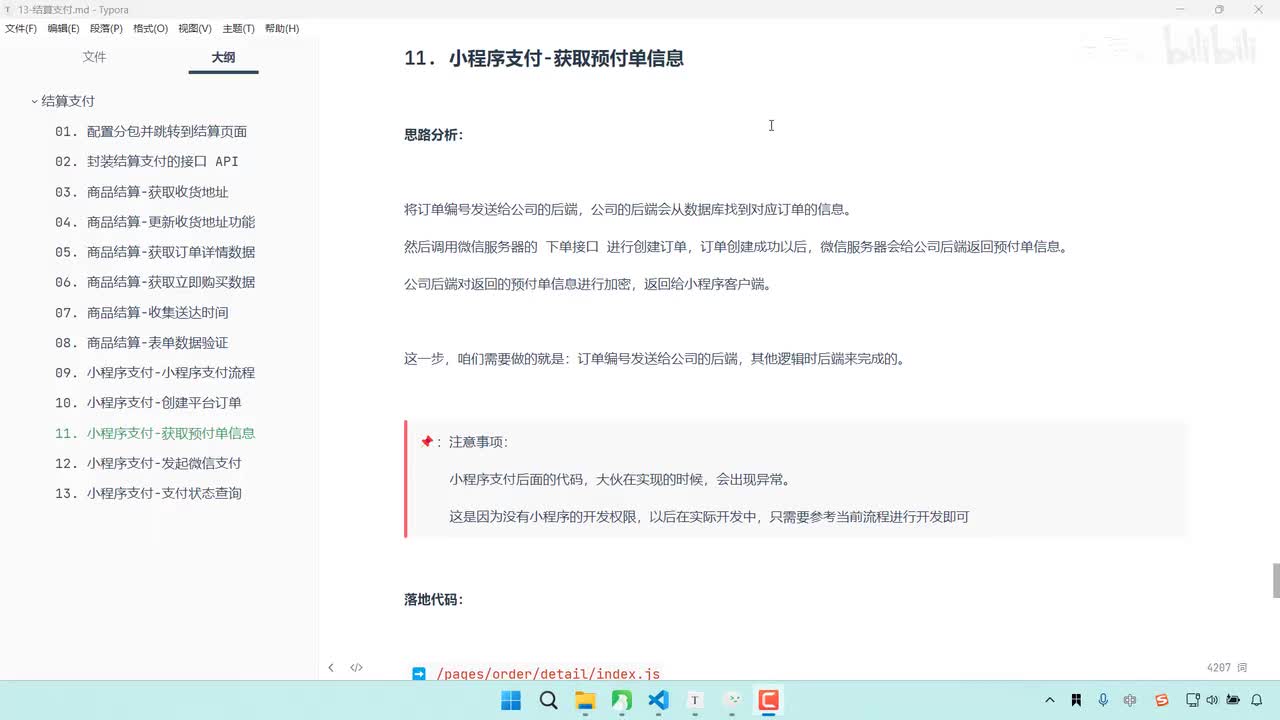Click the 落地代码 bold label
The width and height of the screenshot is (1280, 720).
click(x=433, y=599)
